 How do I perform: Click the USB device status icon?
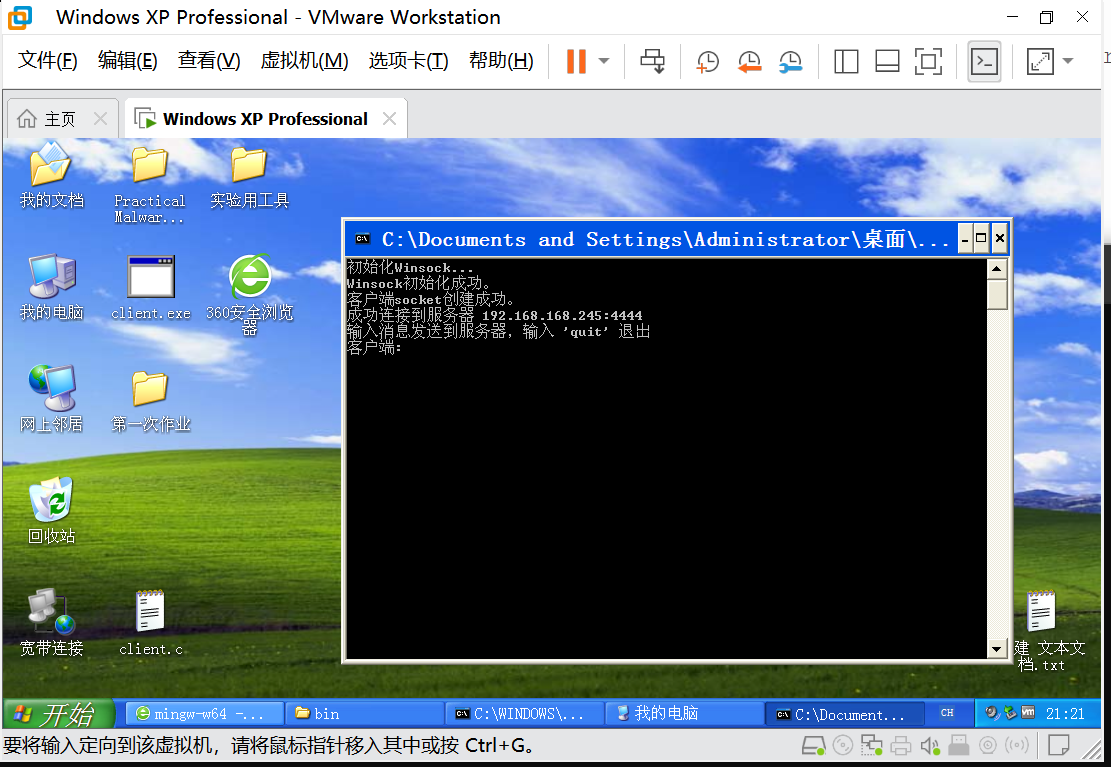click(x=959, y=746)
